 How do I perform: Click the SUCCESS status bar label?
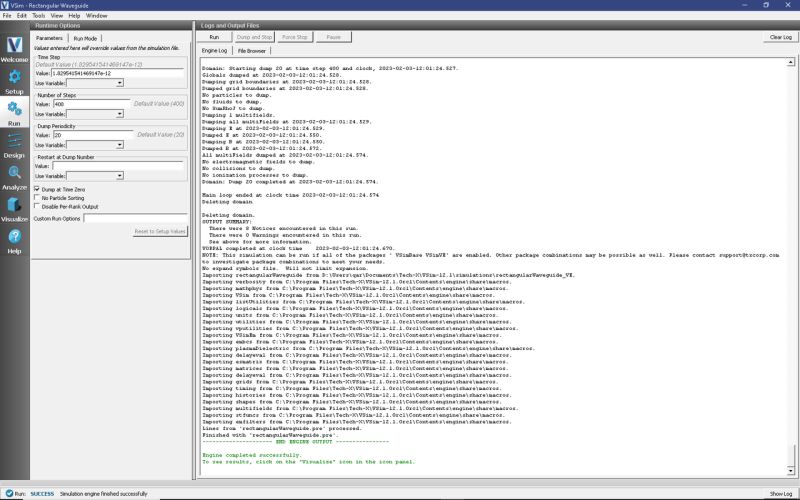point(42,494)
